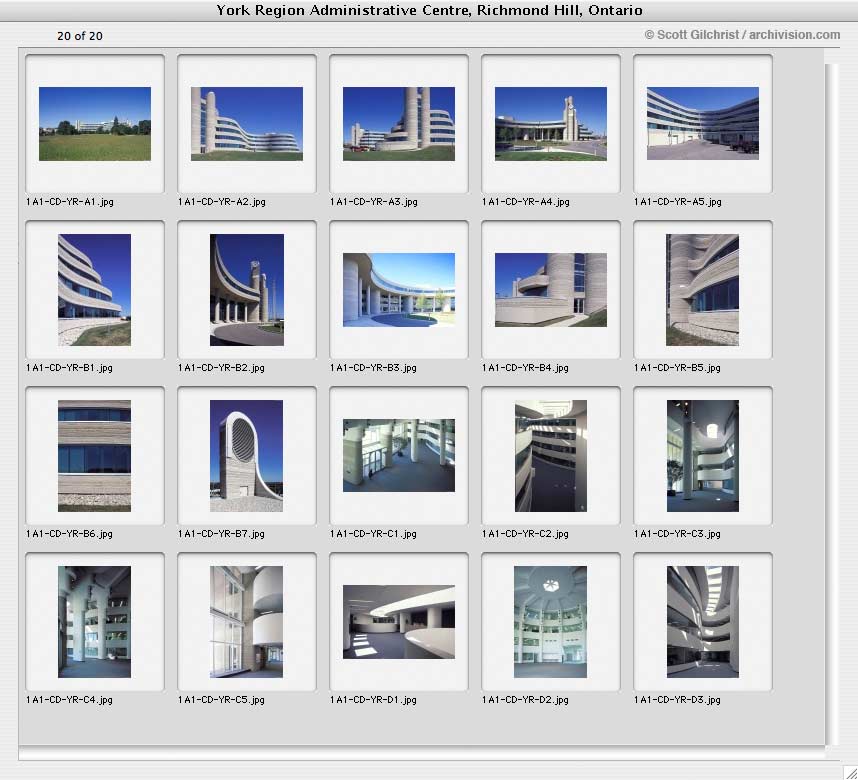Image resolution: width=858 pixels, height=780 pixels.
Task: Click the file name 1A1-CD-YR-B2.jpg
Action: 222,368
